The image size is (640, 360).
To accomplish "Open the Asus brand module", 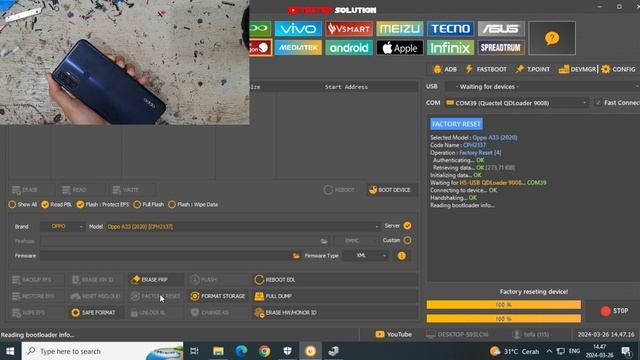I will coord(501,29).
